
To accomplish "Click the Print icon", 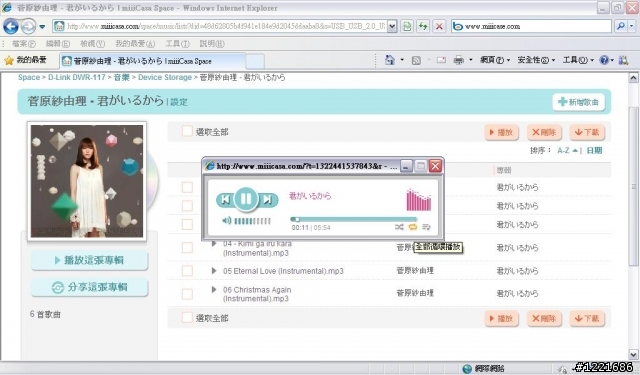I will (459, 60).
